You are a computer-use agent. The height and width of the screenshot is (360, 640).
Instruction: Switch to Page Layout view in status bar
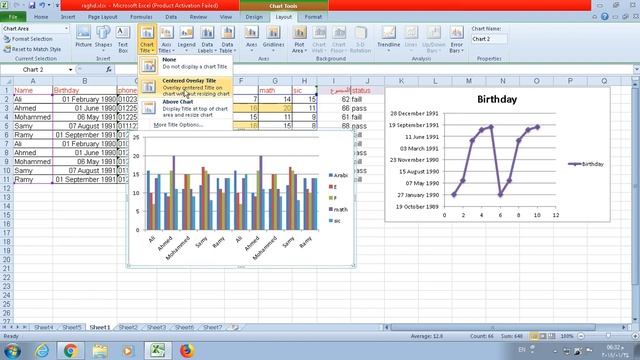[543, 336]
